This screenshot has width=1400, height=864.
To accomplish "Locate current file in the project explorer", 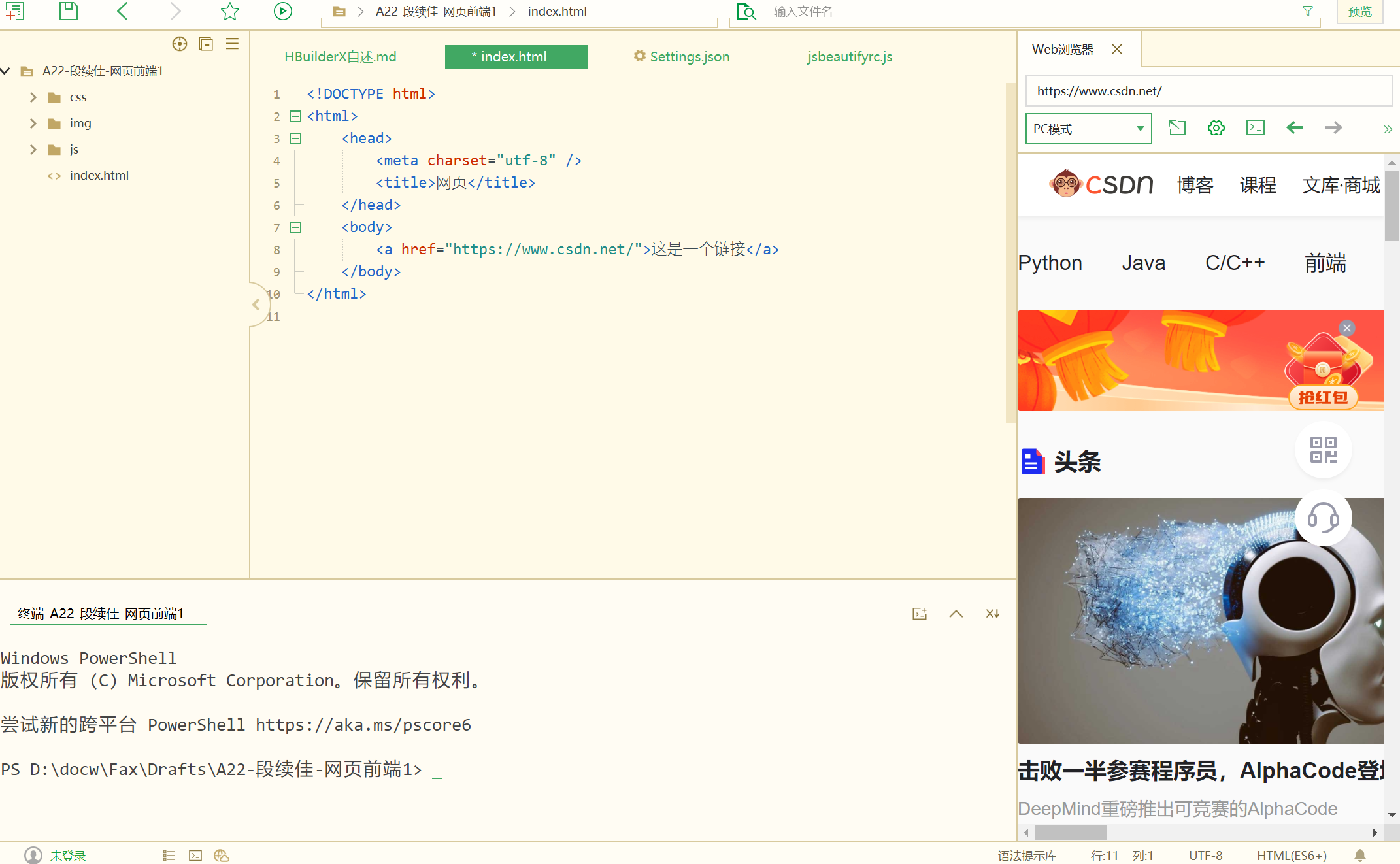I will [179, 44].
